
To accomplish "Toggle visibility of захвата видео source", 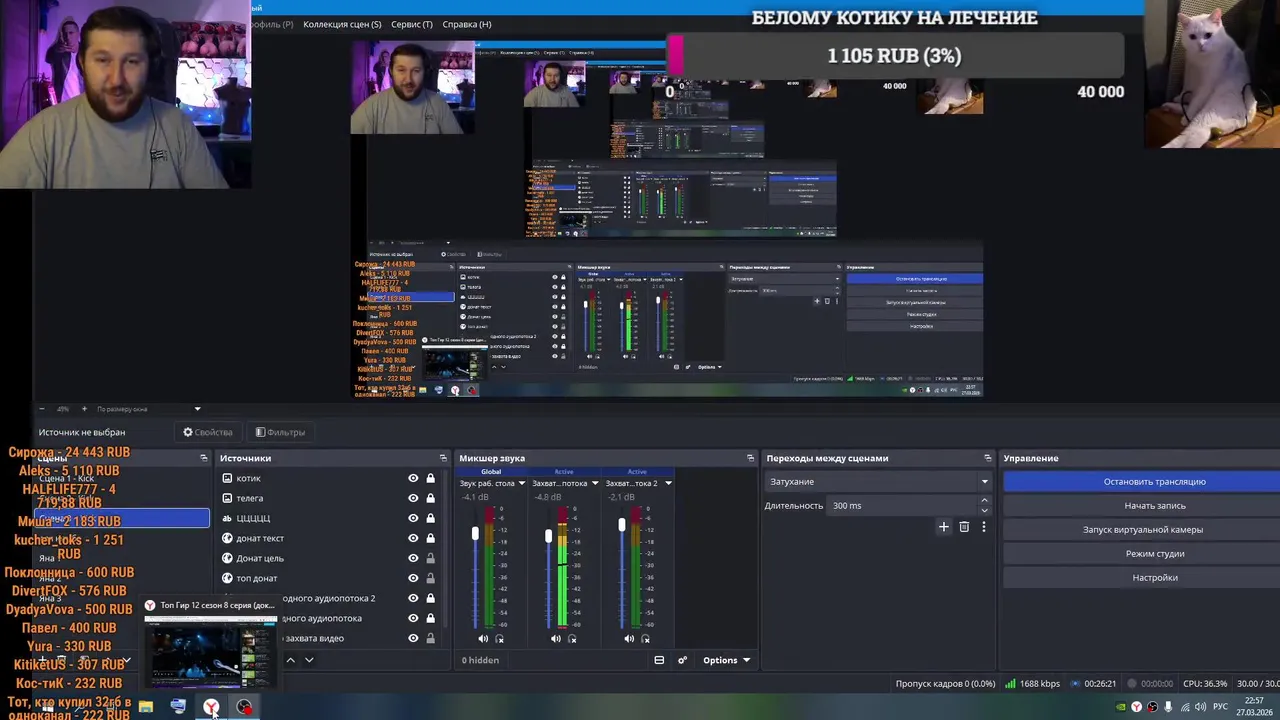I will click(413, 638).
